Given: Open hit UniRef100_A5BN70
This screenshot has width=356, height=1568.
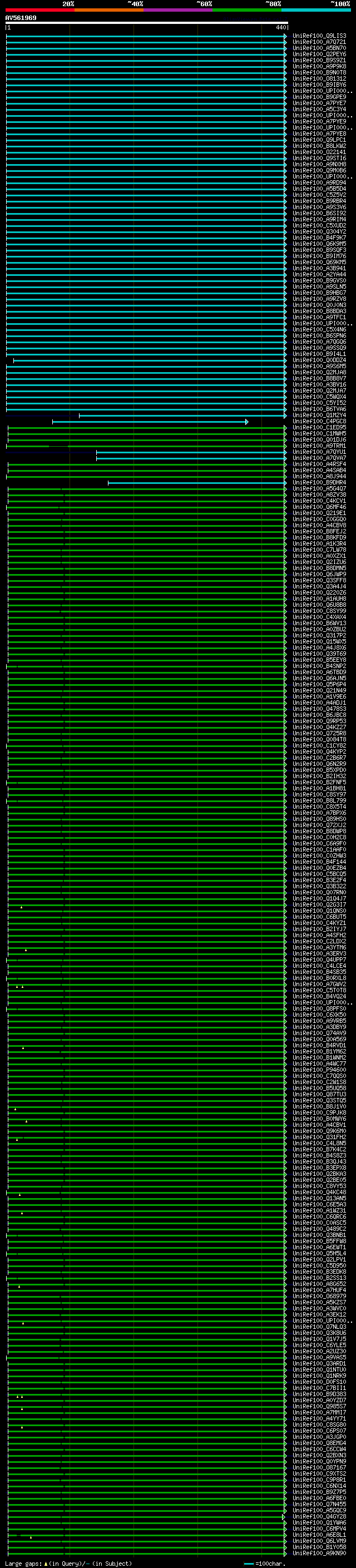Looking at the screenshot, I should coord(319,48).
